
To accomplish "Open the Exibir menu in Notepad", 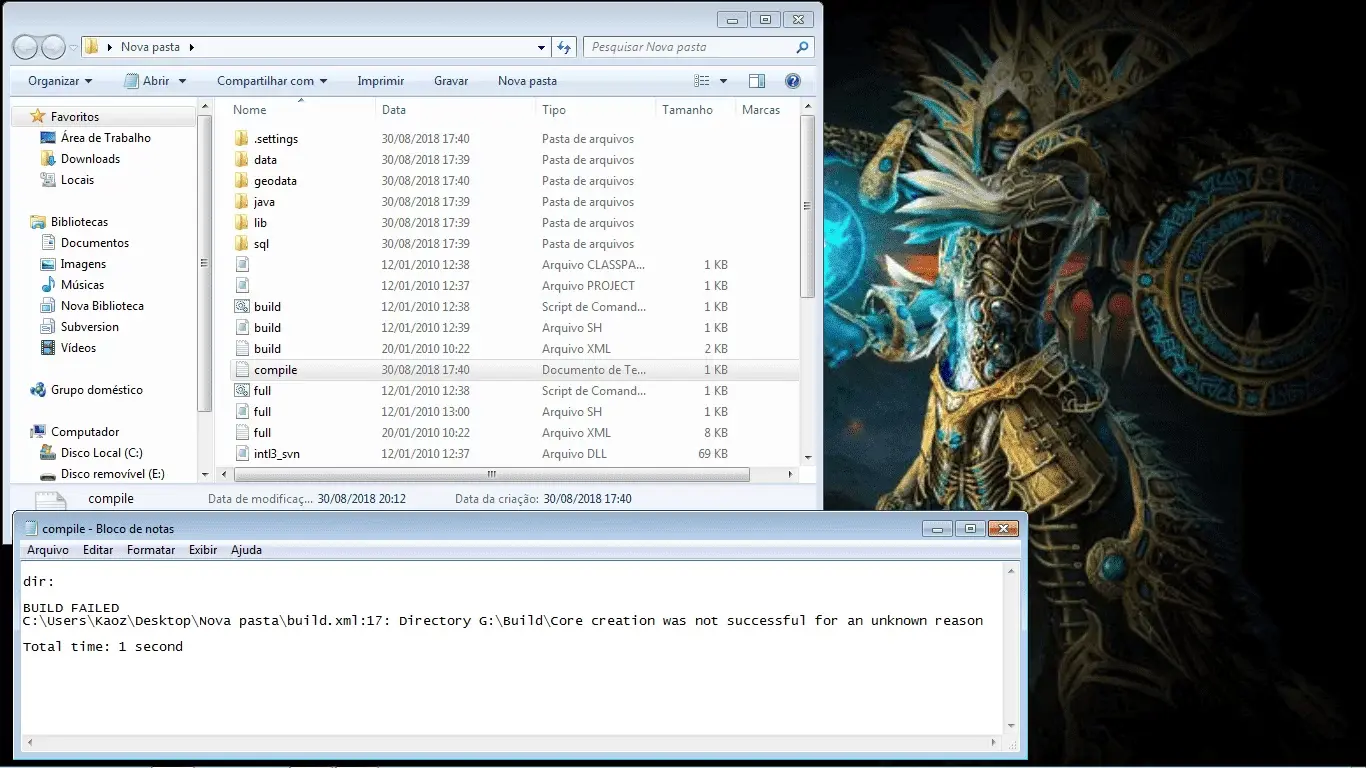I will click(x=203, y=550).
